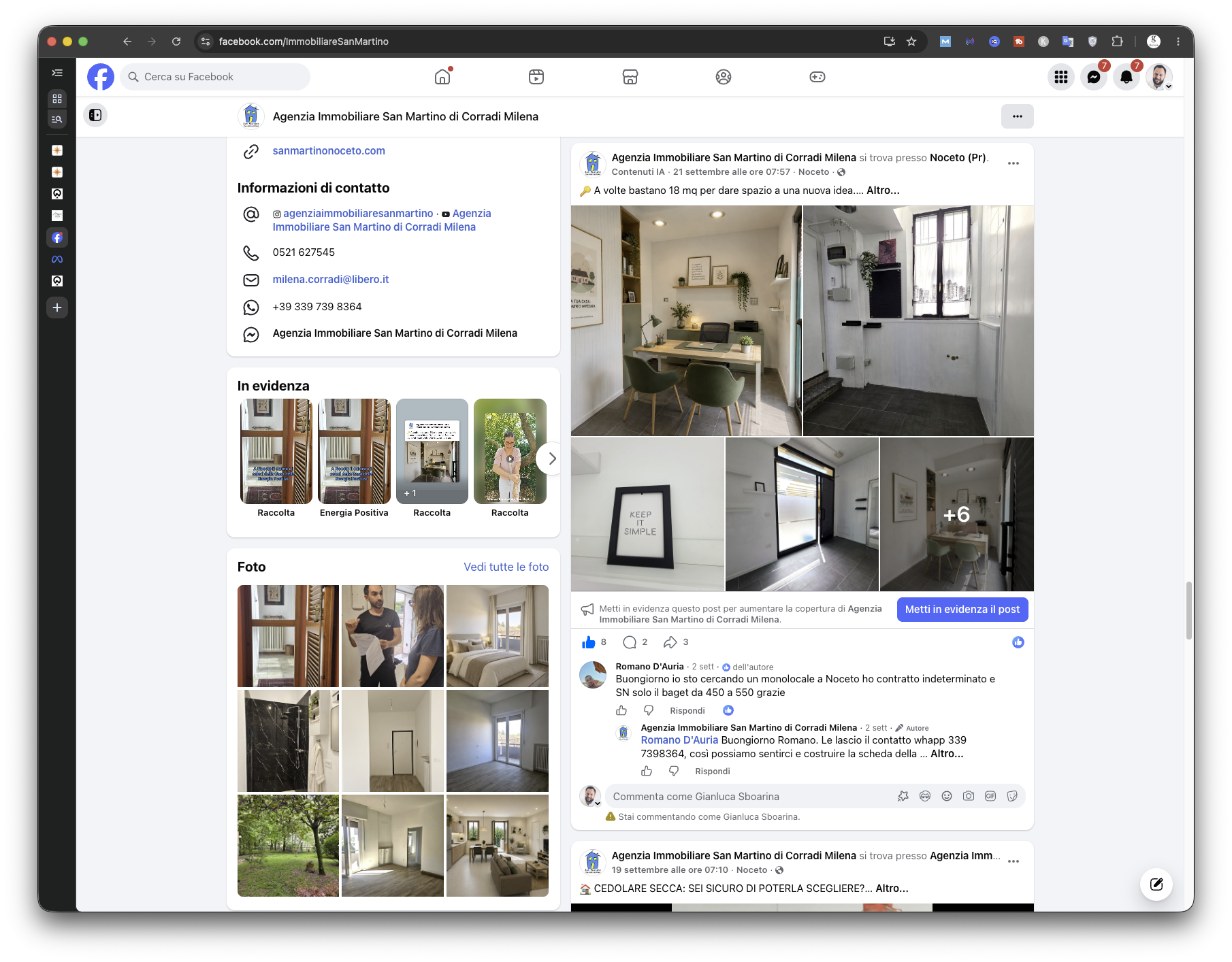Insert emoji in comment box
This screenshot has width=1232, height=962.
947,796
